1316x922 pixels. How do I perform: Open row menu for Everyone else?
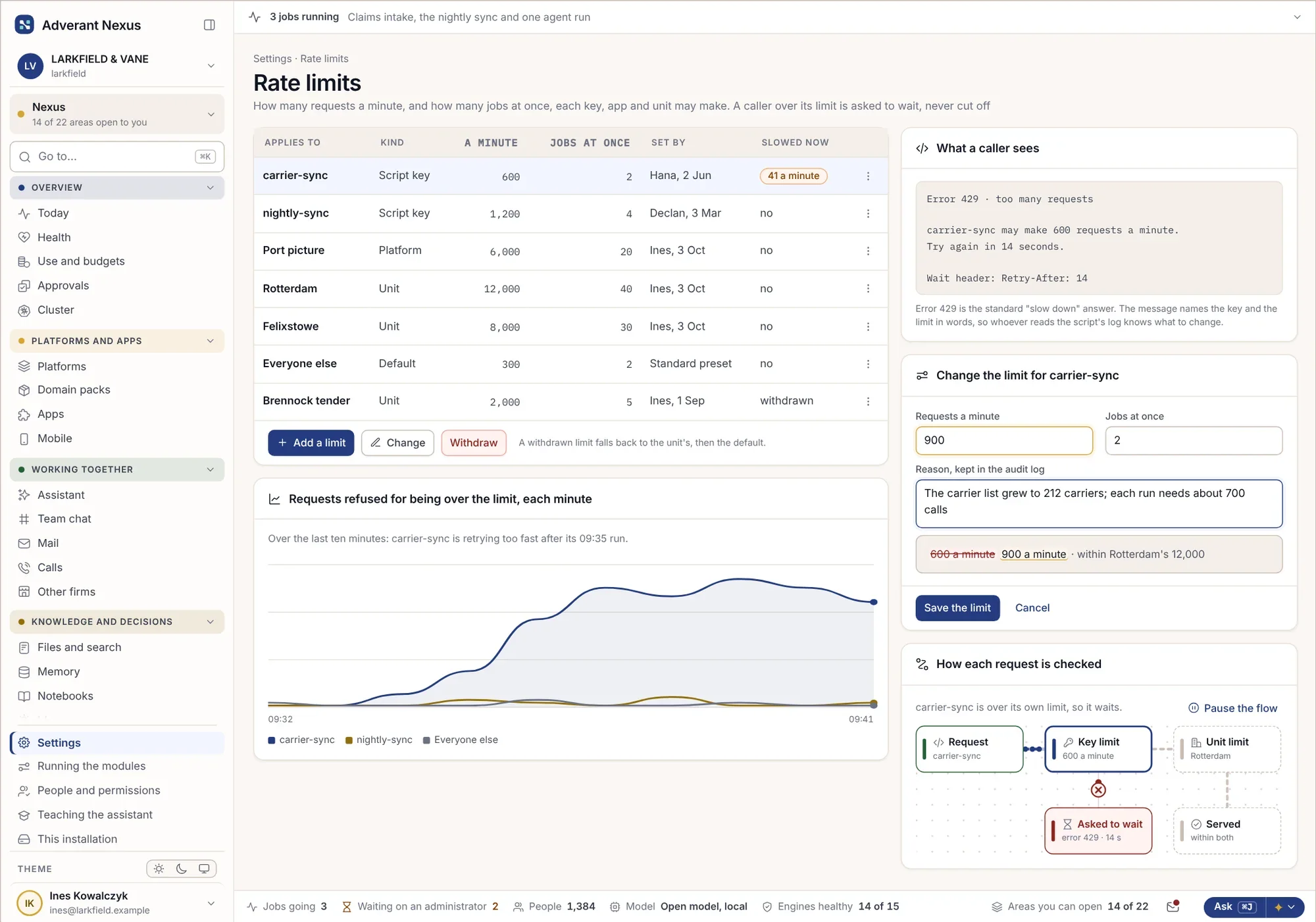[x=868, y=364]
